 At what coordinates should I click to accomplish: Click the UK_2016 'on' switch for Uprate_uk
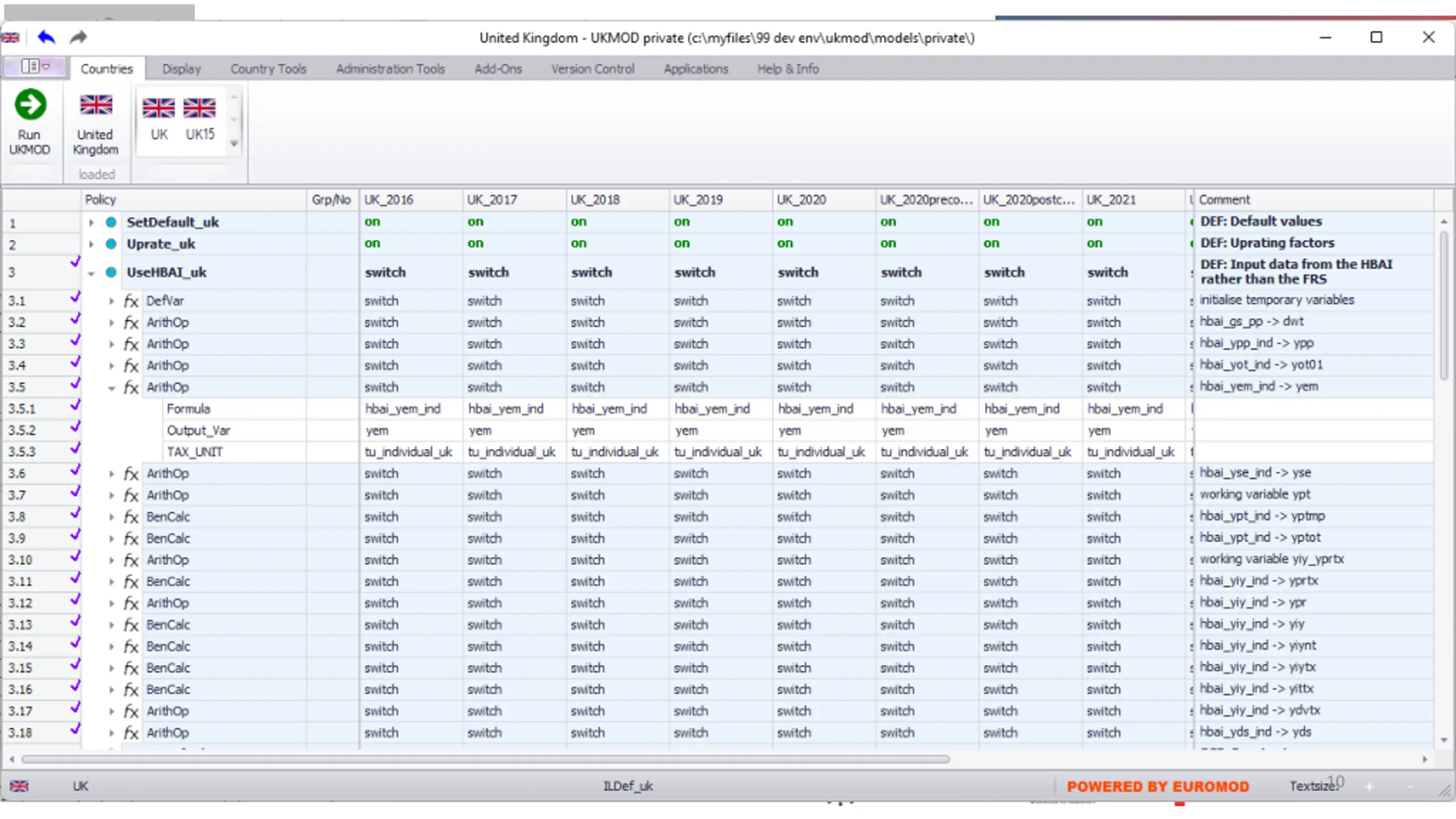coord(373,243)
